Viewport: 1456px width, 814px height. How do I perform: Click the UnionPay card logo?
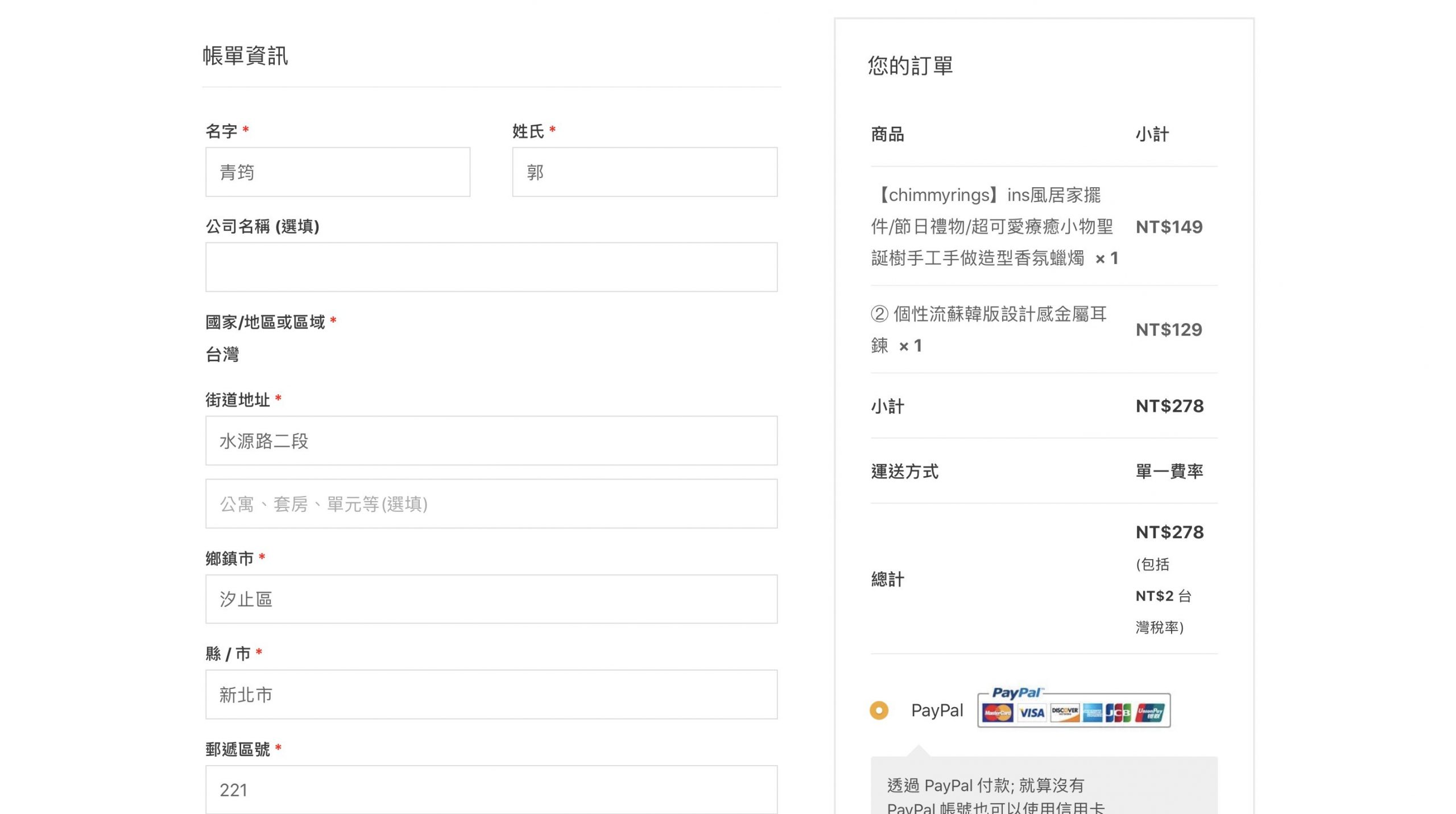[1150, 712]
